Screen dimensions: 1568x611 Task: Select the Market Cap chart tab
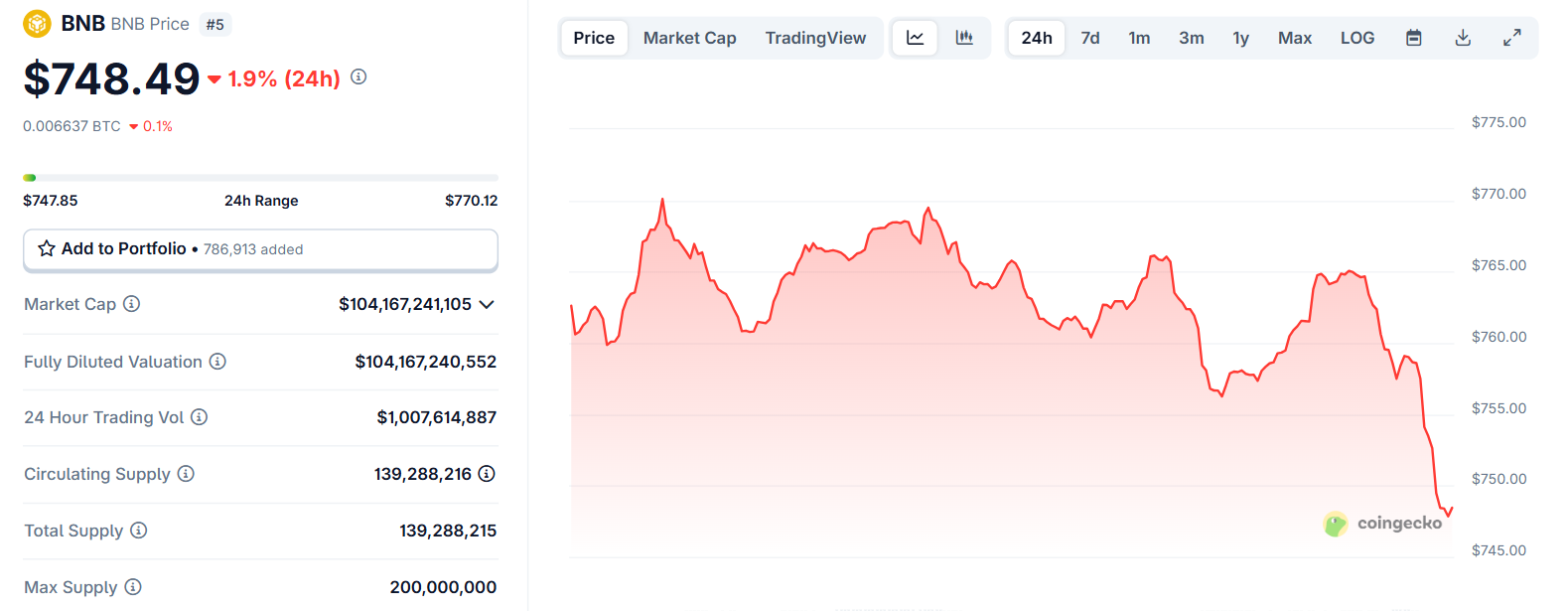pos(690,38)
